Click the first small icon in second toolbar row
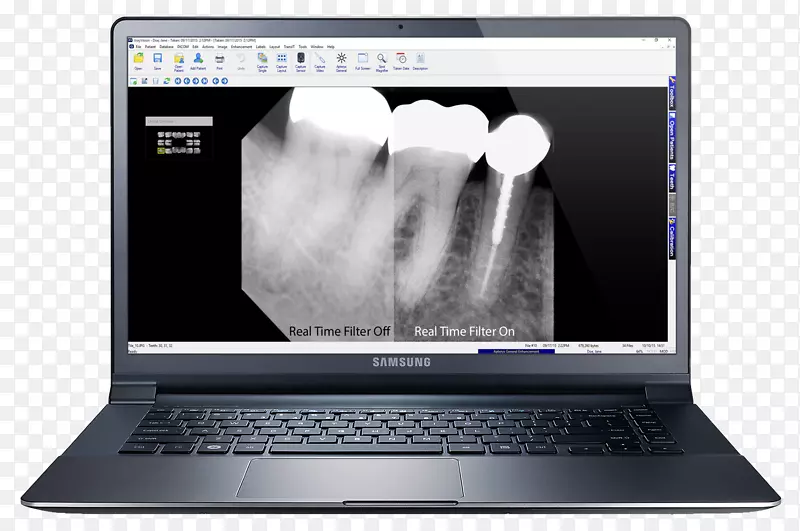 (134, 81)
